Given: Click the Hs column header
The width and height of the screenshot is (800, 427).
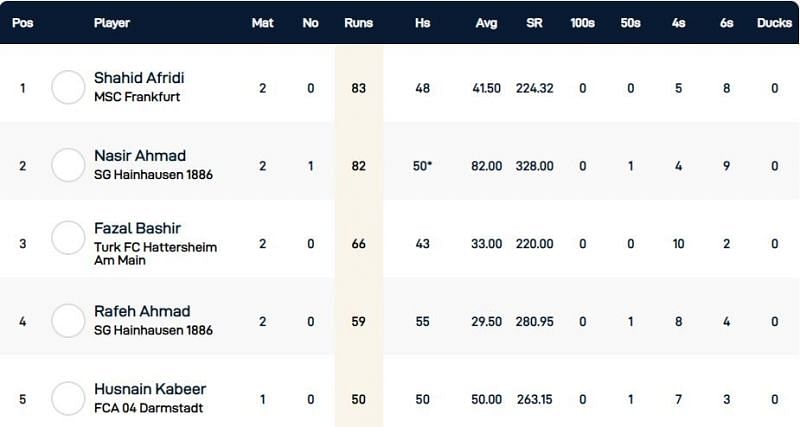Looking at the screenshot, I should (x=422, y=22).
